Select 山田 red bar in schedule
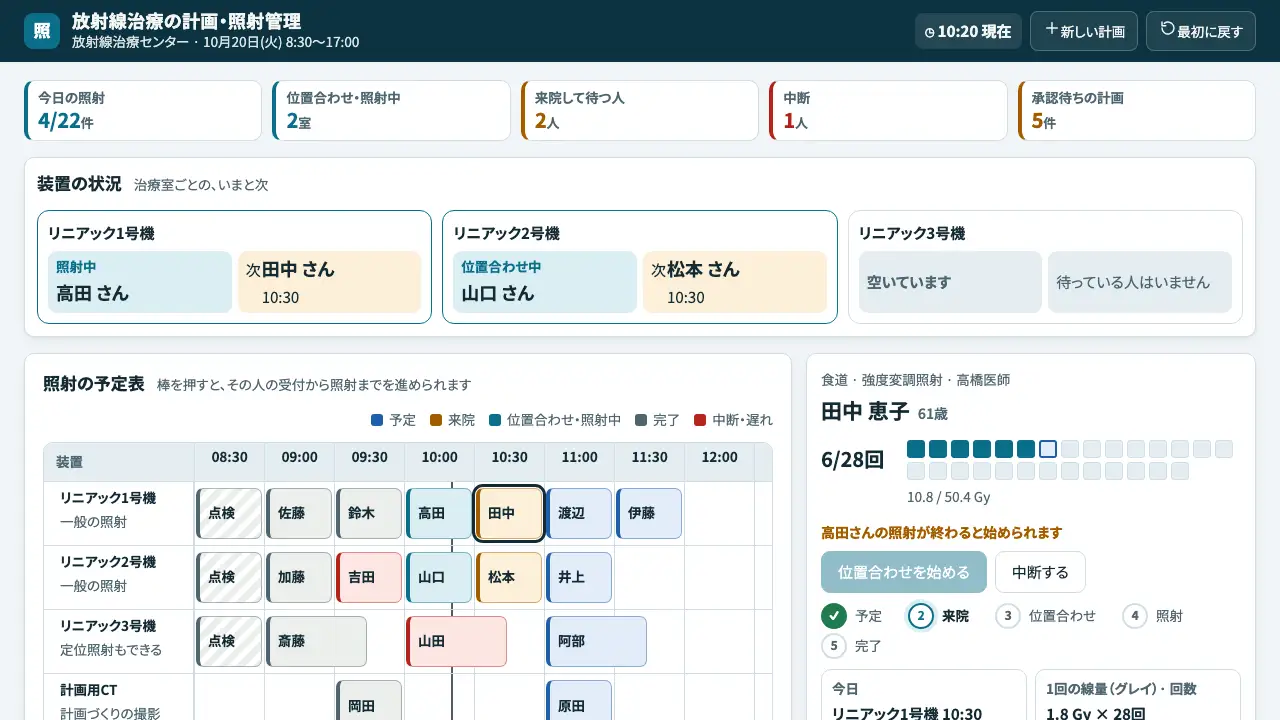 (456, 641)
